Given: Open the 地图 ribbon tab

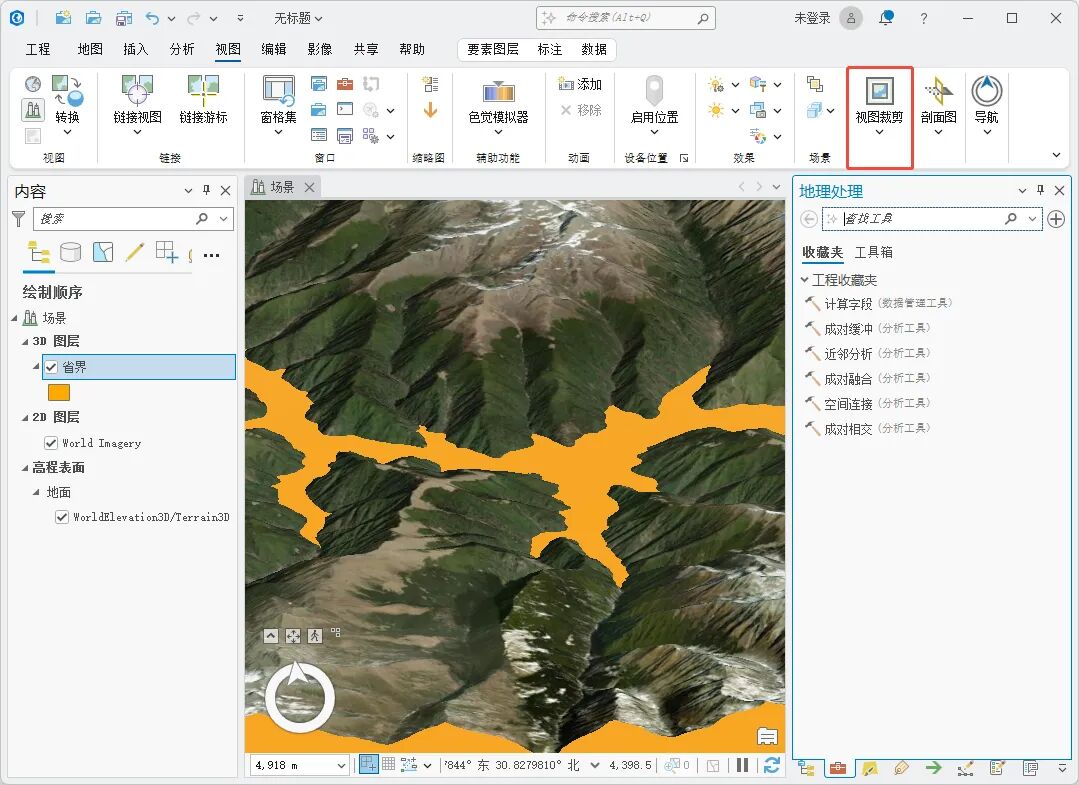Looking at the screenshot, I should (x=90, y=49).
